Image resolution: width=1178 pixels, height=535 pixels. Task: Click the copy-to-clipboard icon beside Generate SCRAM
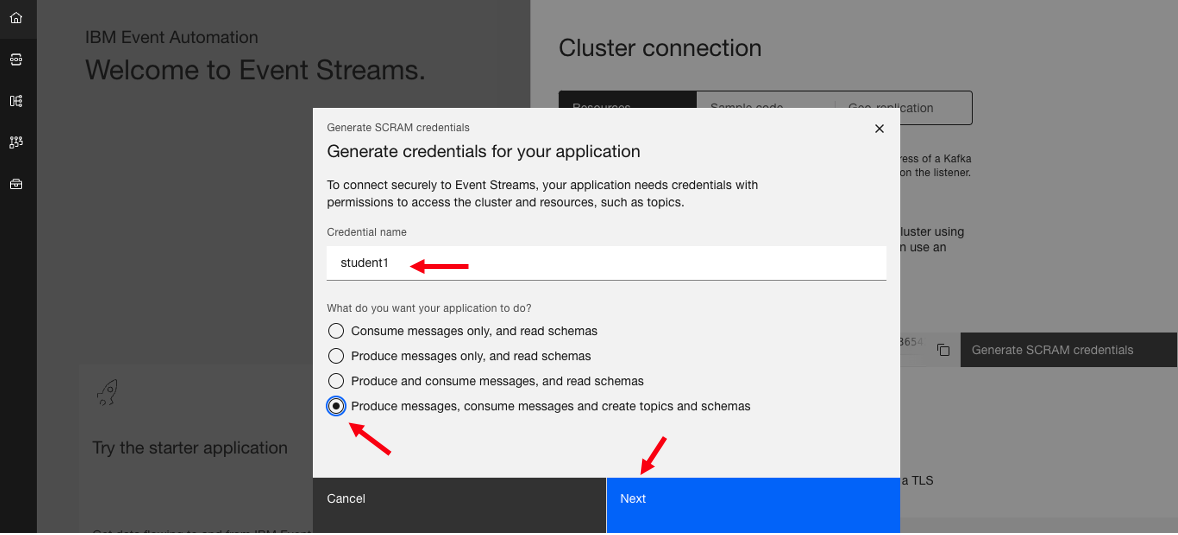click(943, 350)
